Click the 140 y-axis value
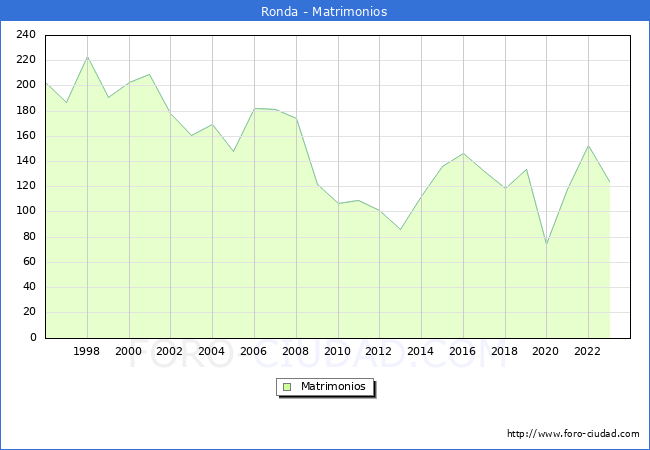 [26, 161]
